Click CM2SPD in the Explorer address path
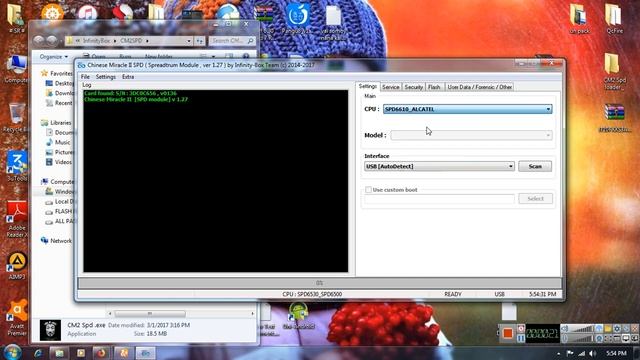The height and width of the screenshot is (360, 640). 131,41
